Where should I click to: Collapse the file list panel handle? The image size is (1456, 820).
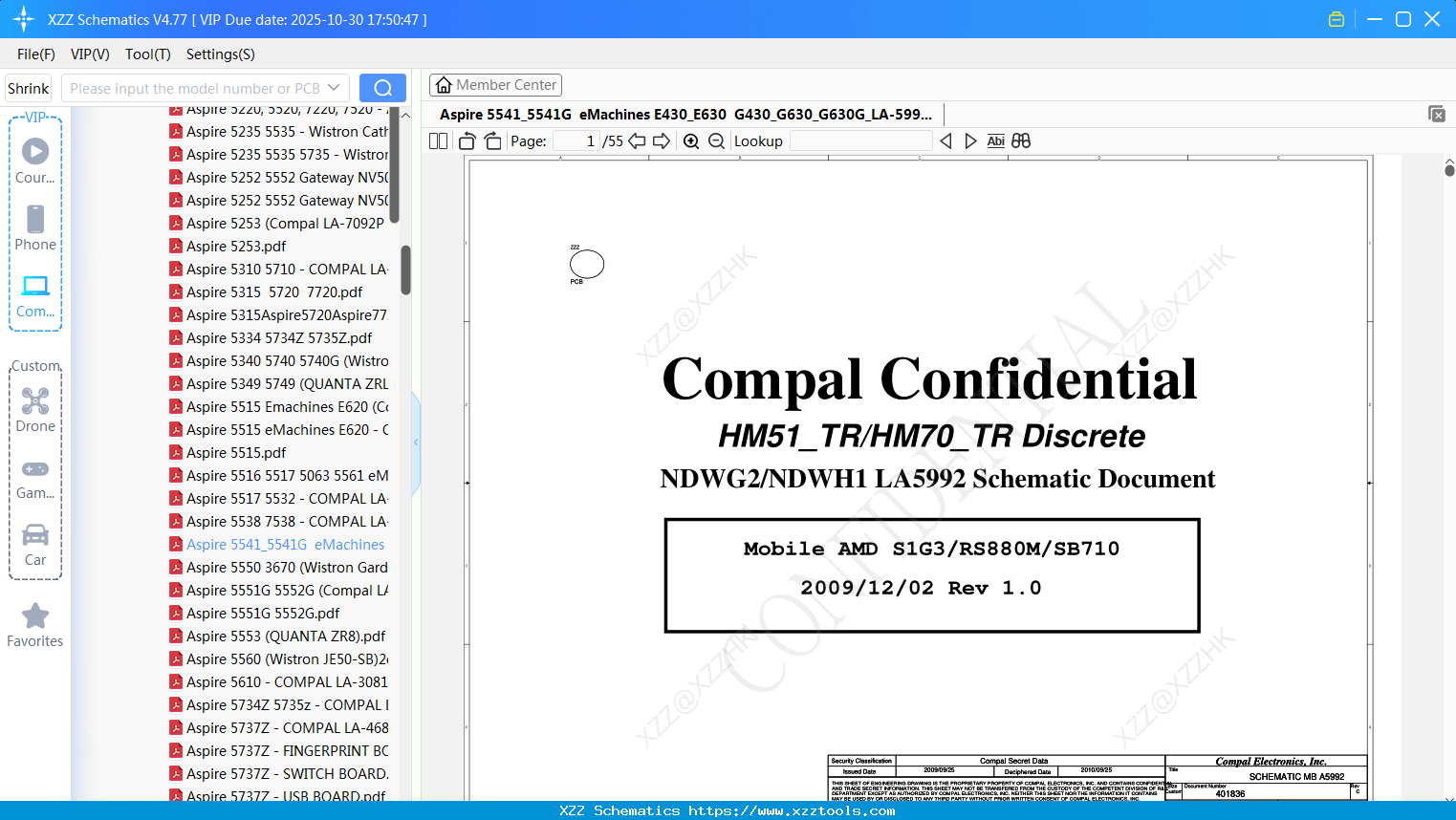coord(416,442)
